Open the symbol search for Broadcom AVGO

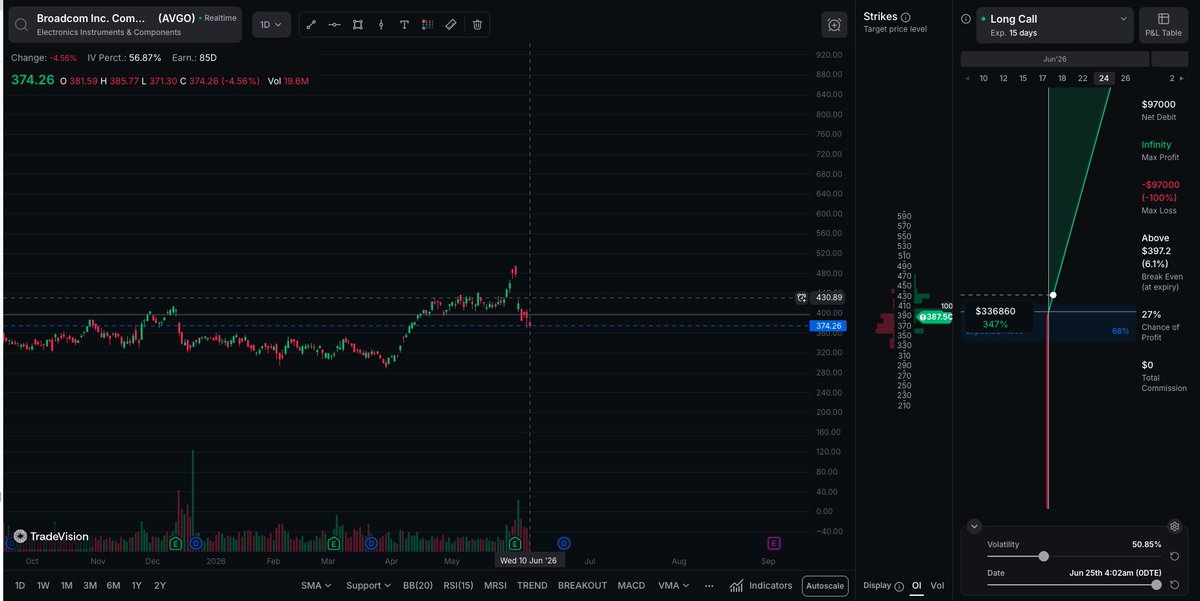click(123, 25)
